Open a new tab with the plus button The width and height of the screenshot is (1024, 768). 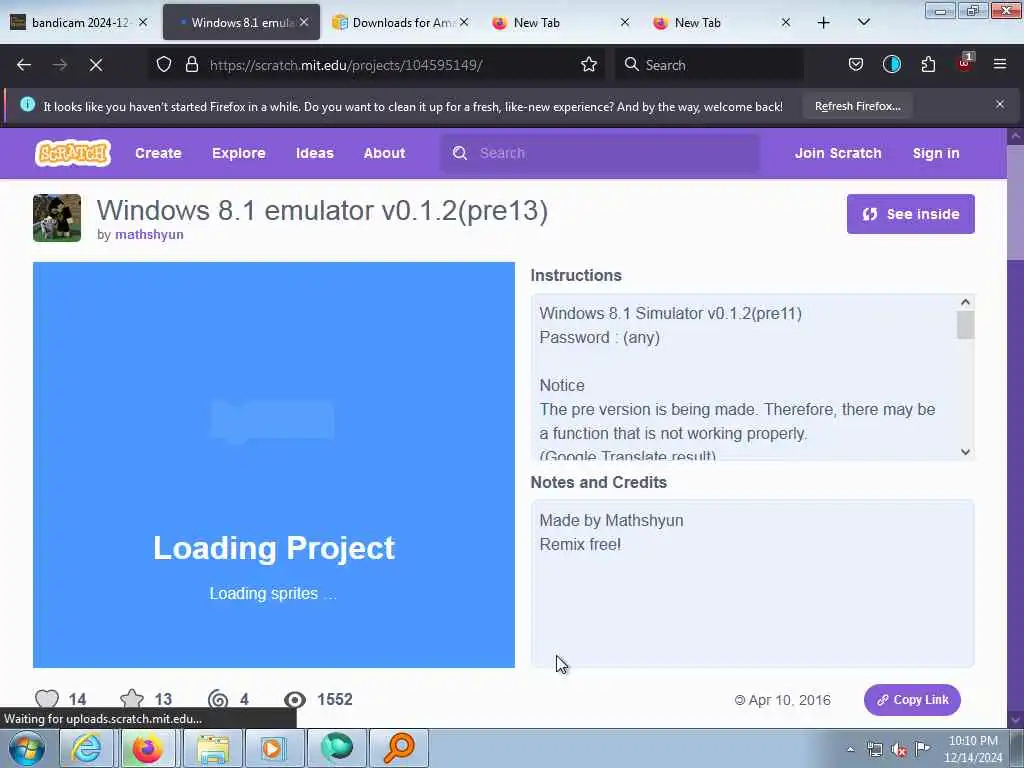(x=824, y=23)
